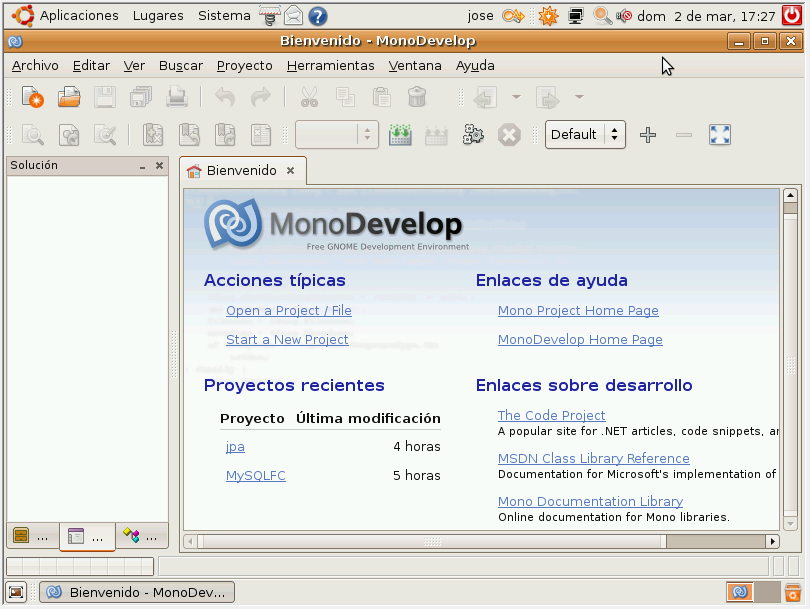Visit the MonoDevelop Home Page link
The width and height of the screenshot is (810, 609).
tap(580, 339)
